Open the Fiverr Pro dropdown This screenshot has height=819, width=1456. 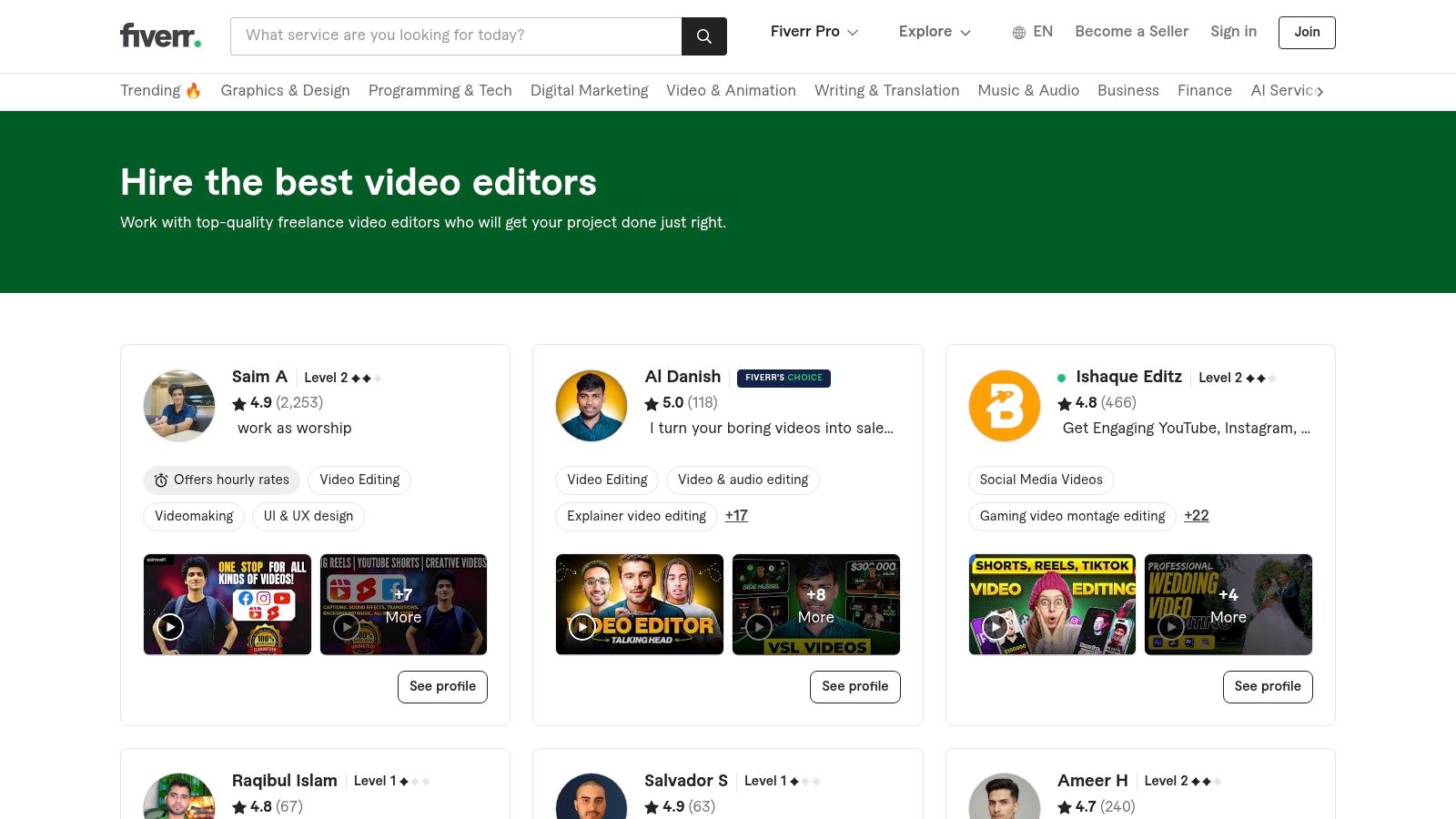click(x=814, y=32)
